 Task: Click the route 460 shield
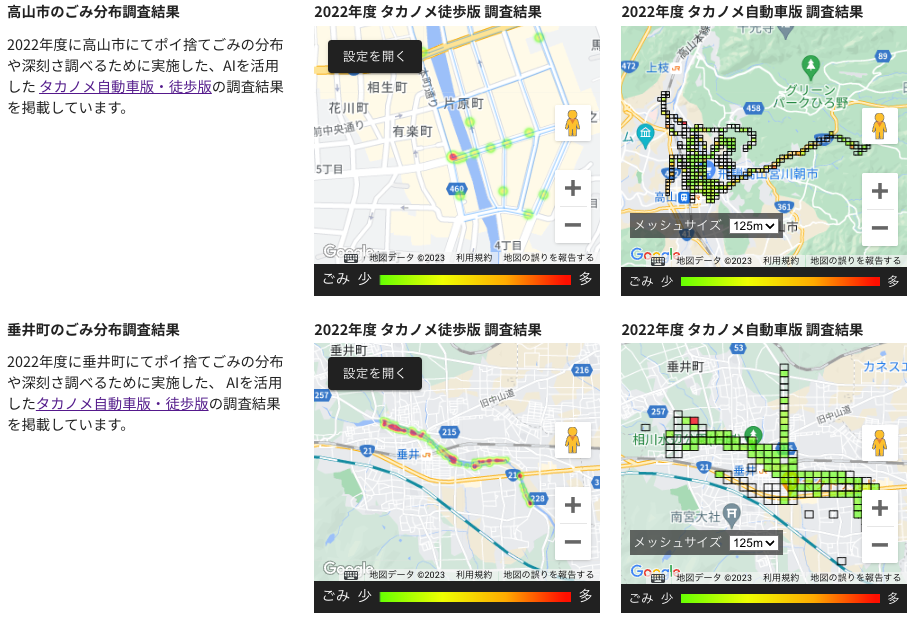pyautogui.click(x=457, y=188)
